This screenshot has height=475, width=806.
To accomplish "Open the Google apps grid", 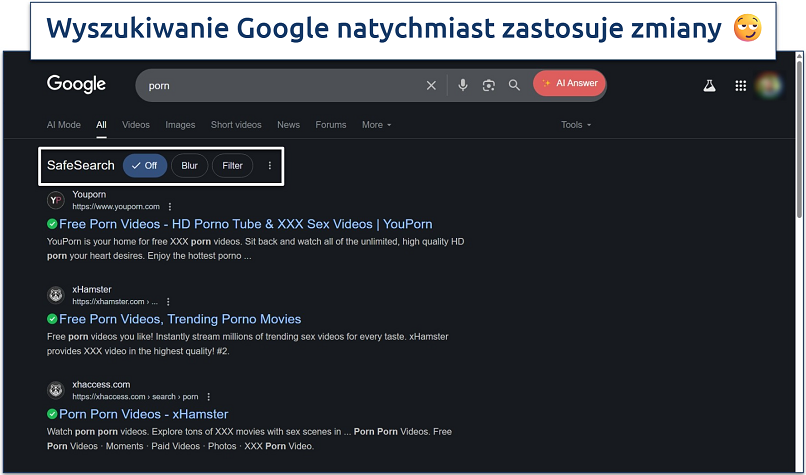I will coord(741,86).
